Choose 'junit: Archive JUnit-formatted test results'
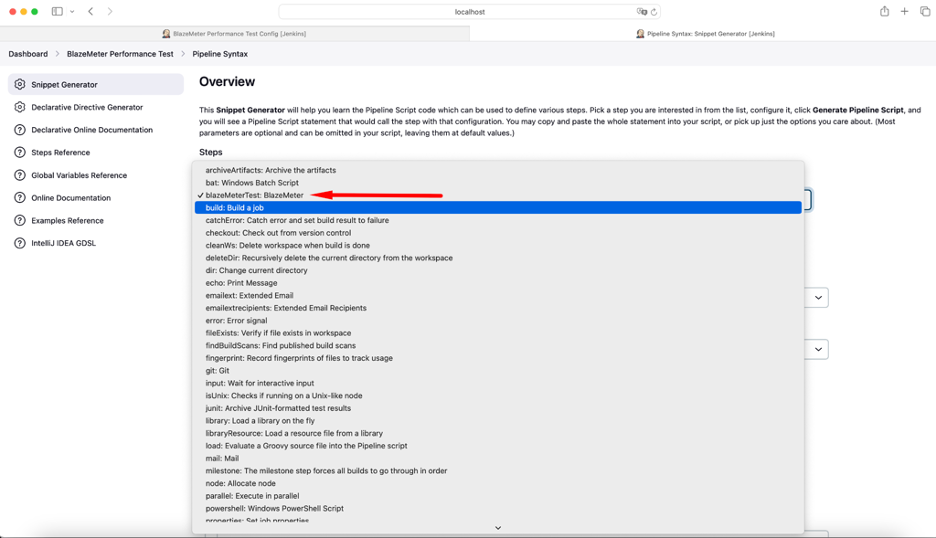 click(498, 408)
